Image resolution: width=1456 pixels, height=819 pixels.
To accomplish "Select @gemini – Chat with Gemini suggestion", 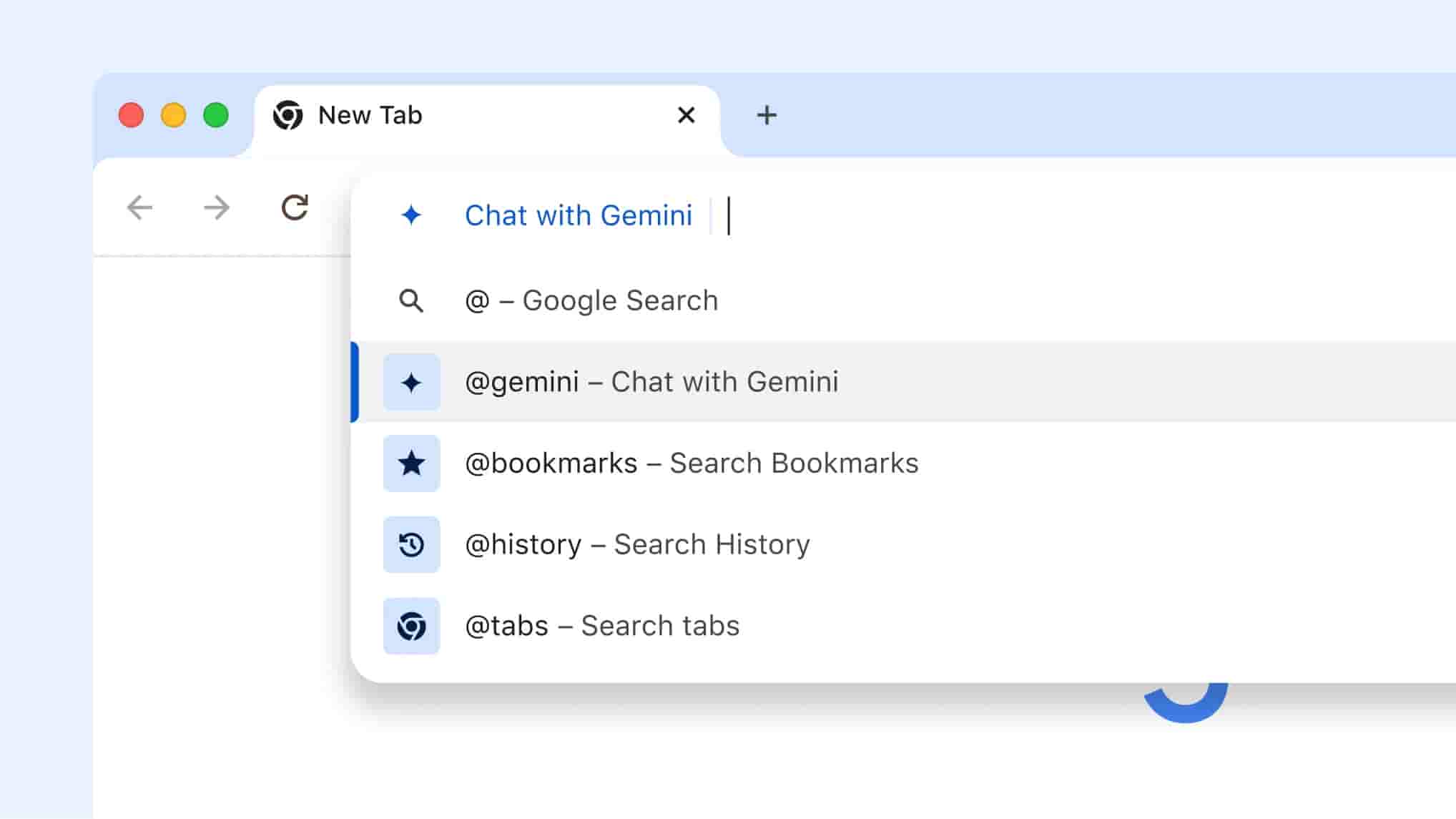I will click(651, 382).
